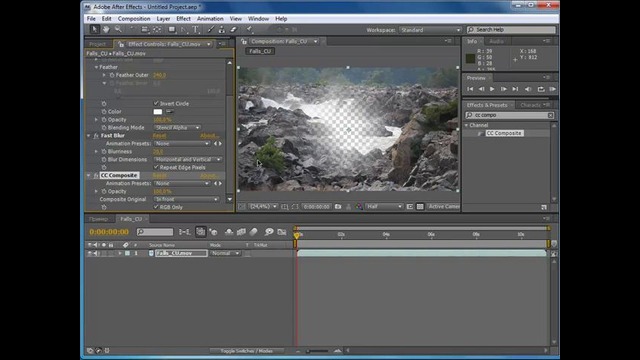Select the Rectangle shape tool

pos(172,29)
